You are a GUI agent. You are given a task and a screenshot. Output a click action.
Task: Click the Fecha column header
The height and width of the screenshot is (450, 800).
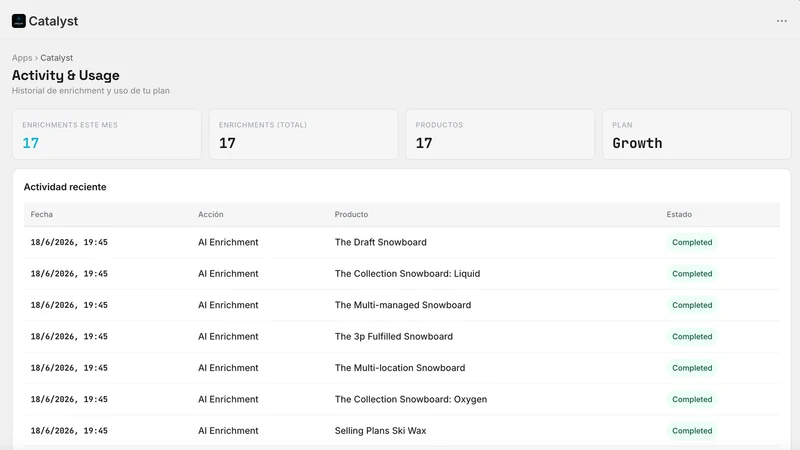pos(41,214)
